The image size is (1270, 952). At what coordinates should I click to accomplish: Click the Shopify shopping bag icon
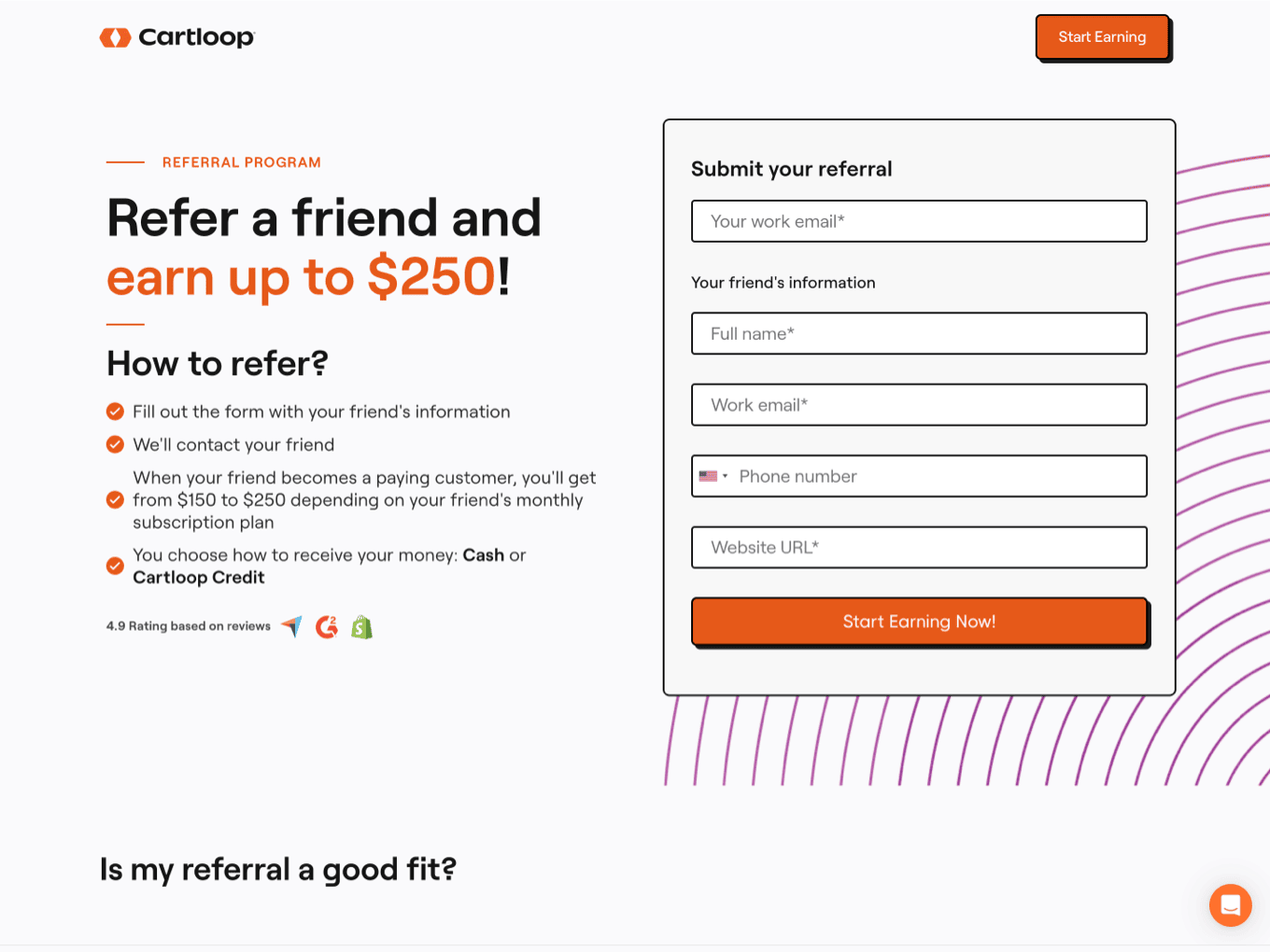click(x=362, y=626)
